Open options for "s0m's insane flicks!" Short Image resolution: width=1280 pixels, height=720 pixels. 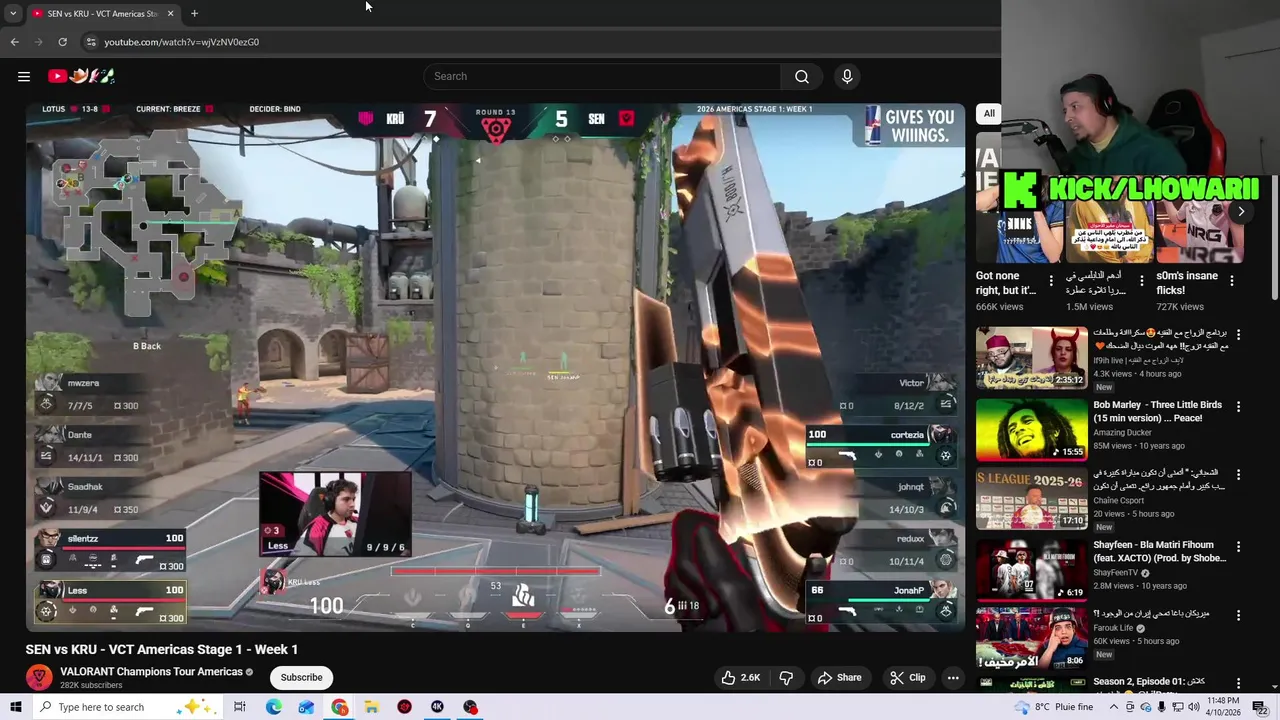click(1232, 281)
